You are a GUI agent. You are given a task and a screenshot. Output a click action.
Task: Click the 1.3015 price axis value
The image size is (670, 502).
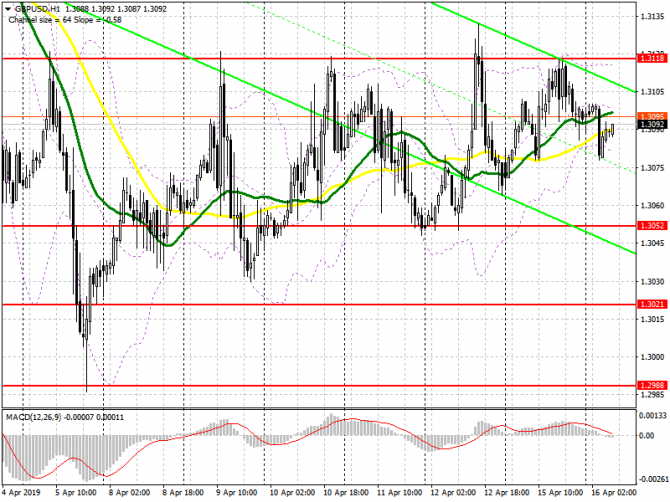pos(652,319)
